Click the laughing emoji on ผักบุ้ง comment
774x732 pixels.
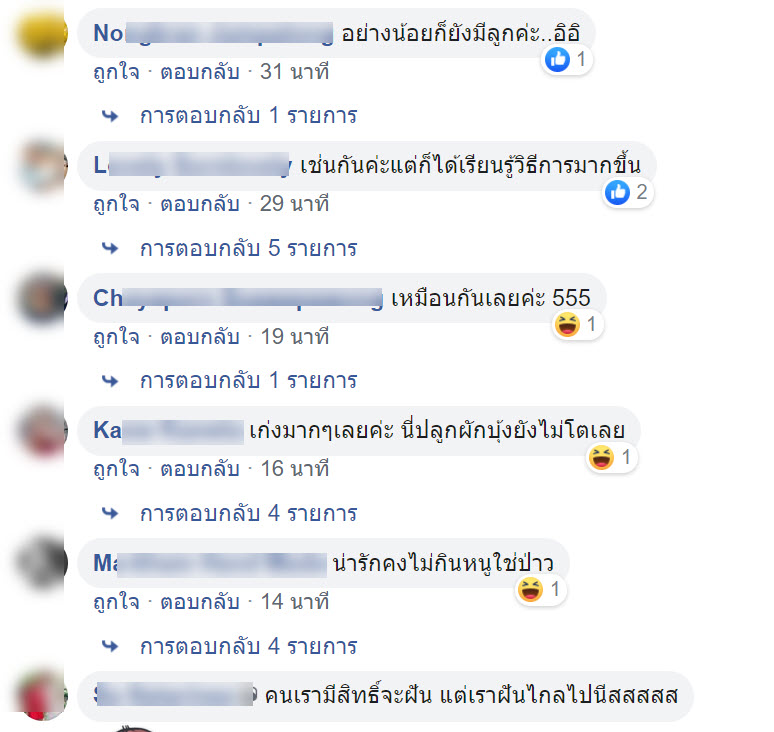(601, 457)
